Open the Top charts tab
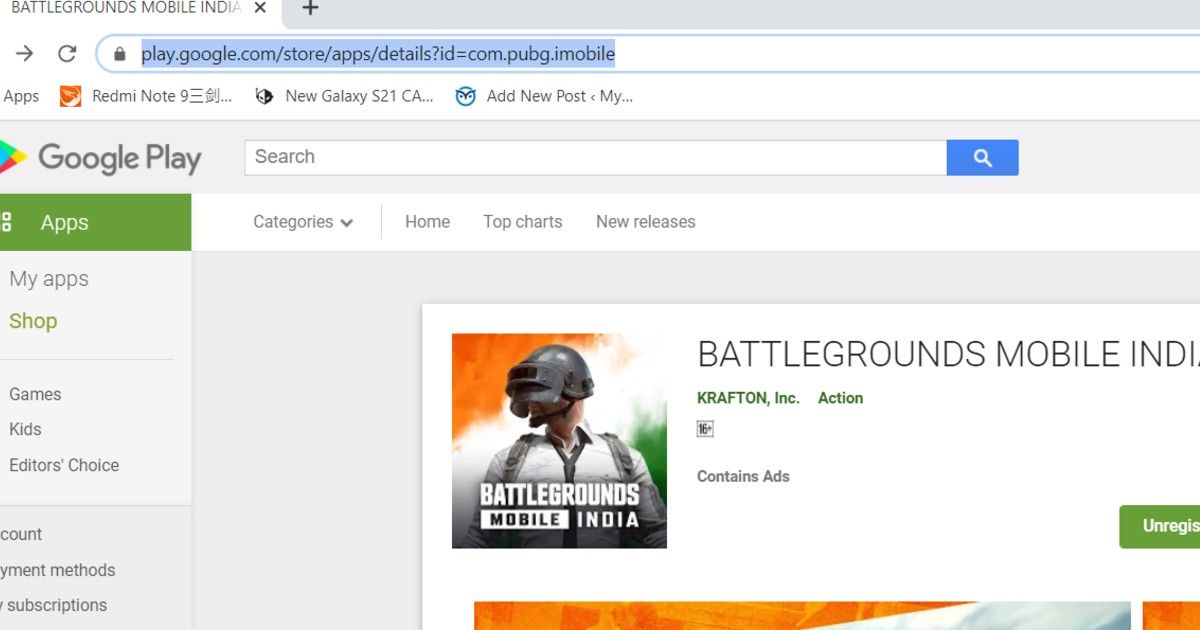This screenshot has width=1200, height=630. [523, 222]
